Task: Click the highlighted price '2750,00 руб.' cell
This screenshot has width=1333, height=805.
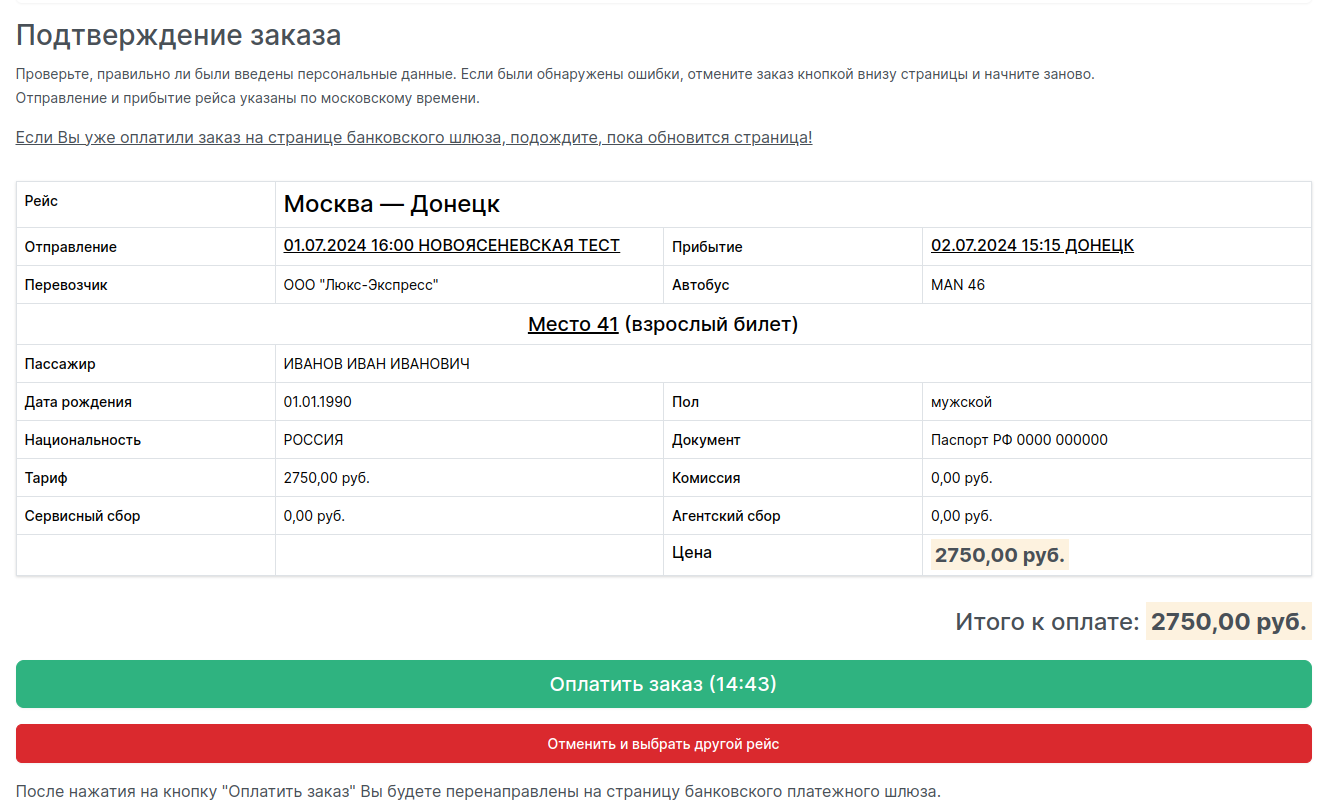Action: 998,553
